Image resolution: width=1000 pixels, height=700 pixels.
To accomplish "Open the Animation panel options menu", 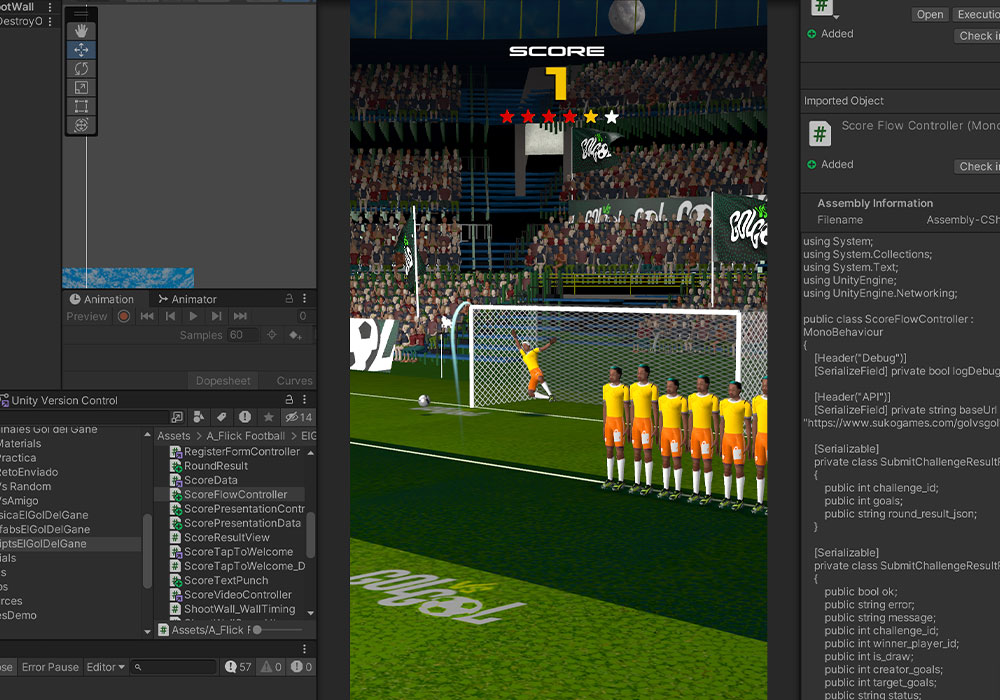I will (305, 300).
